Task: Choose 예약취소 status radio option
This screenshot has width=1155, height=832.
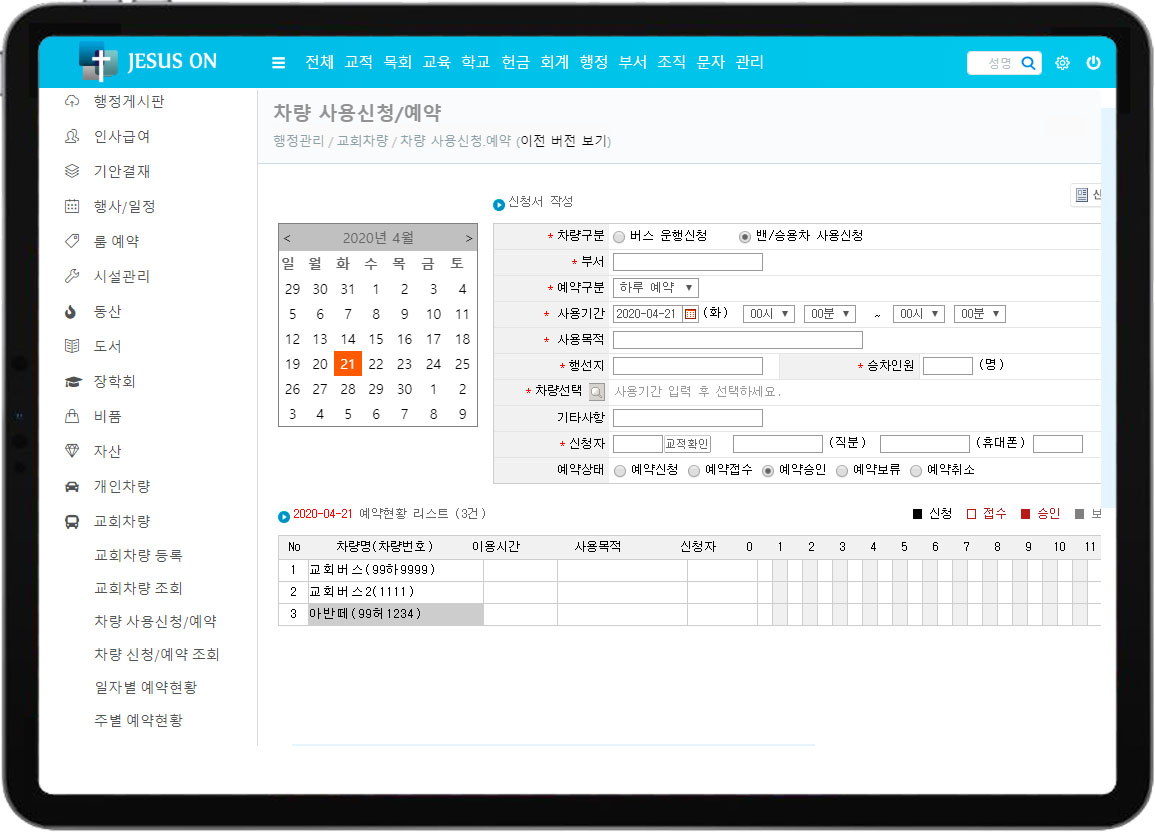Action: pyautogui.click(x=915, y=470)
